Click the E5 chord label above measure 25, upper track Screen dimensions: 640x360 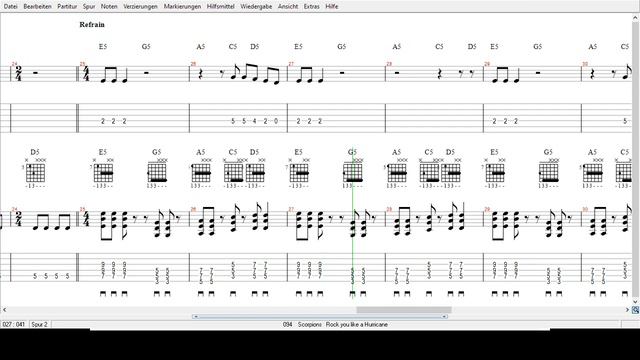[x=103, y=47]
